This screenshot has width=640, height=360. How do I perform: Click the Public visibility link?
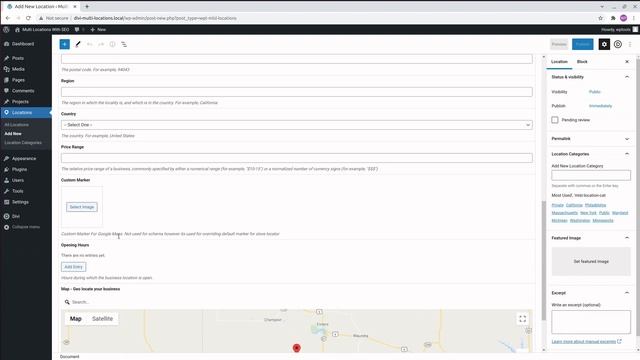pos(595,92)
